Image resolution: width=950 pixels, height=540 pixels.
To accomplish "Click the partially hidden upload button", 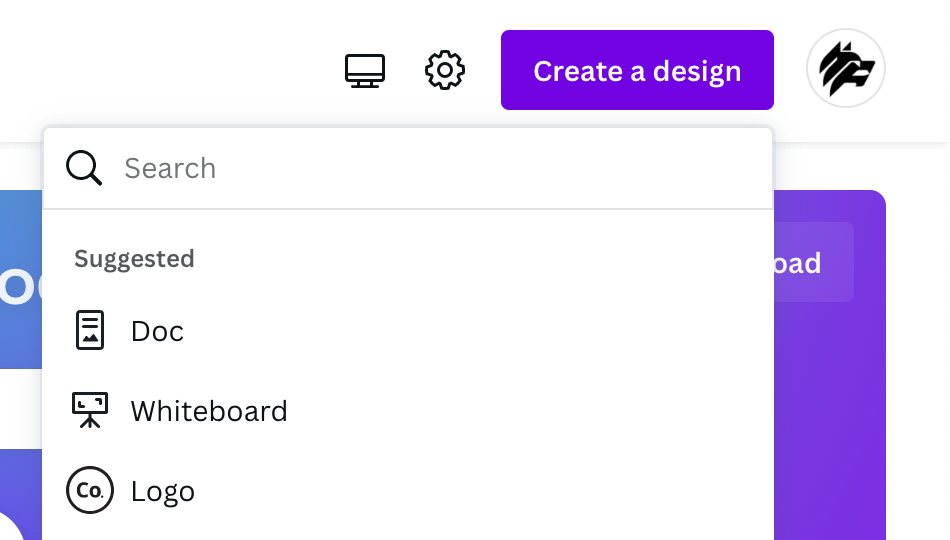I will click(813, 262).
